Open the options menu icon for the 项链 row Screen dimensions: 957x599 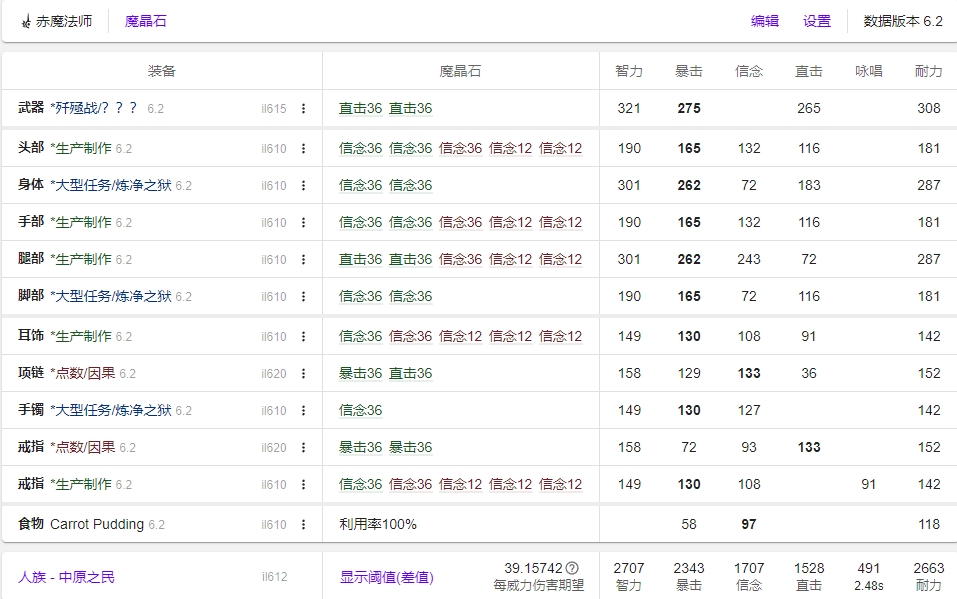click(304, 374)
